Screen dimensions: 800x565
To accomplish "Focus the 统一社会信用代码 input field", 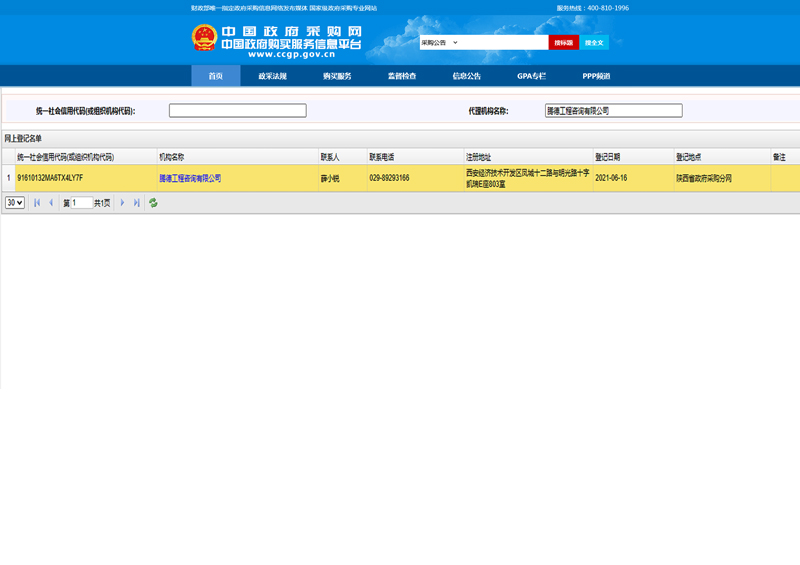I will tap(237, 111).
